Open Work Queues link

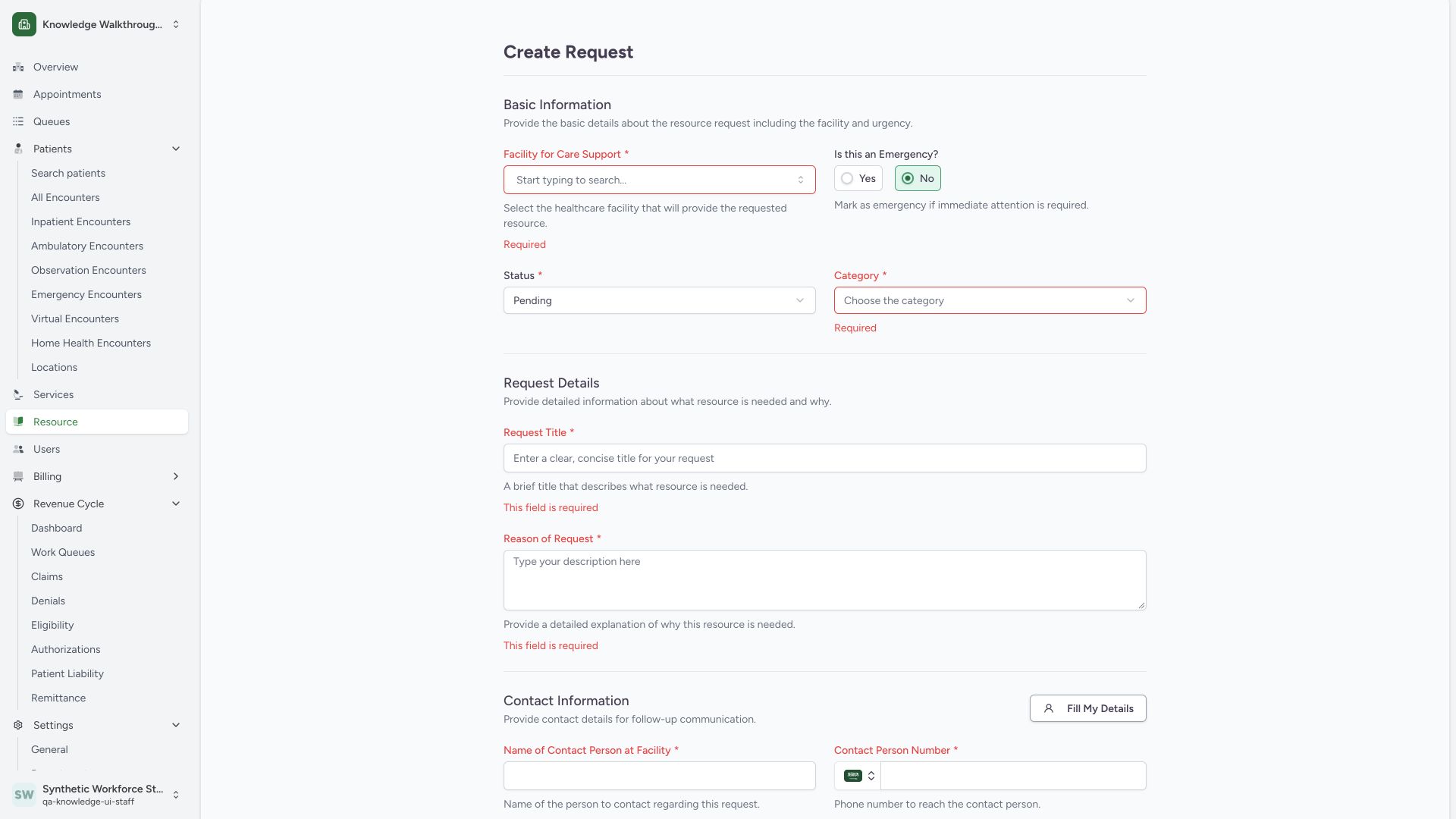(x=63, y=553)
